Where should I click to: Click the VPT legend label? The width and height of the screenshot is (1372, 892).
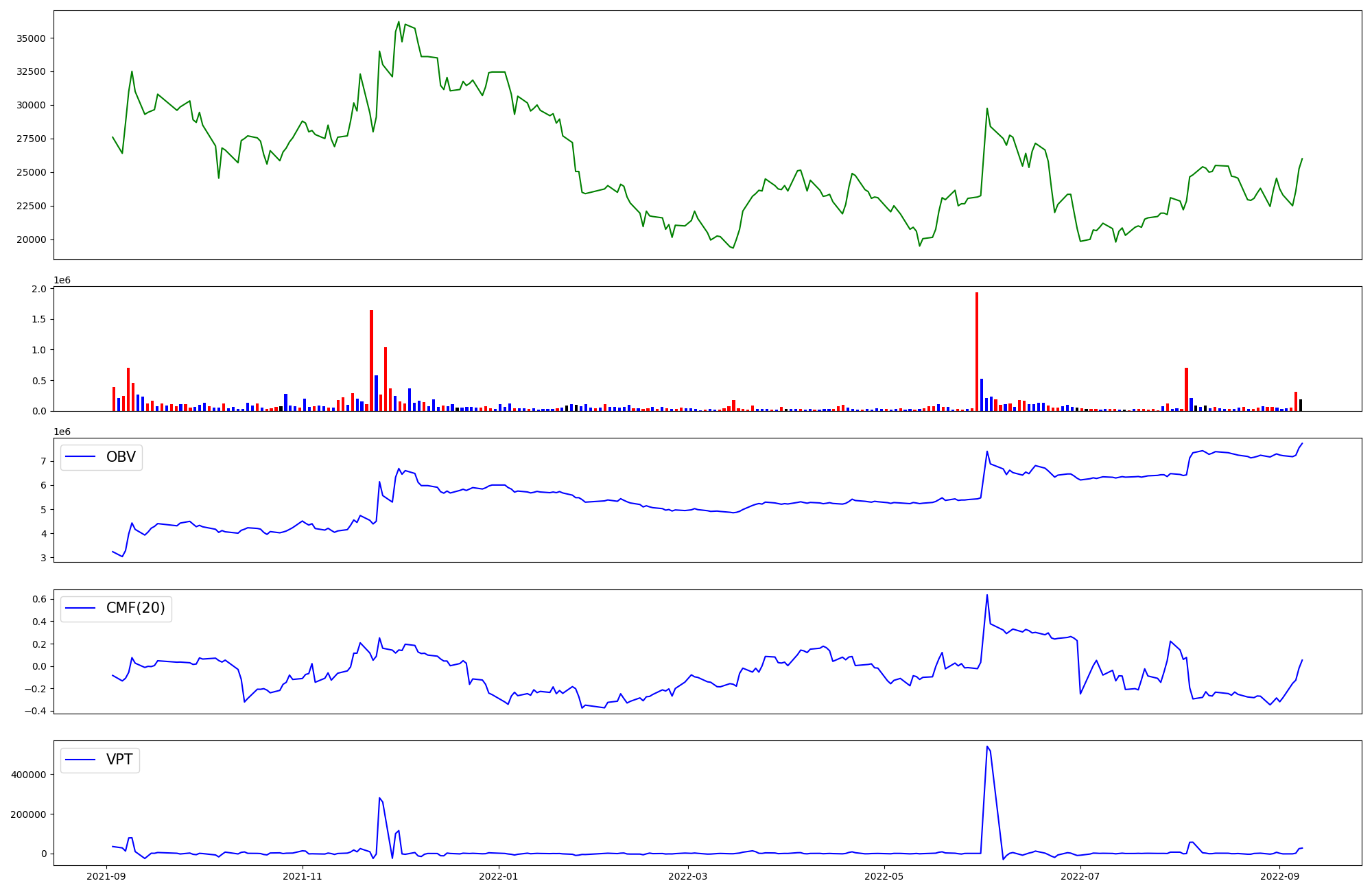pos(119,760)
